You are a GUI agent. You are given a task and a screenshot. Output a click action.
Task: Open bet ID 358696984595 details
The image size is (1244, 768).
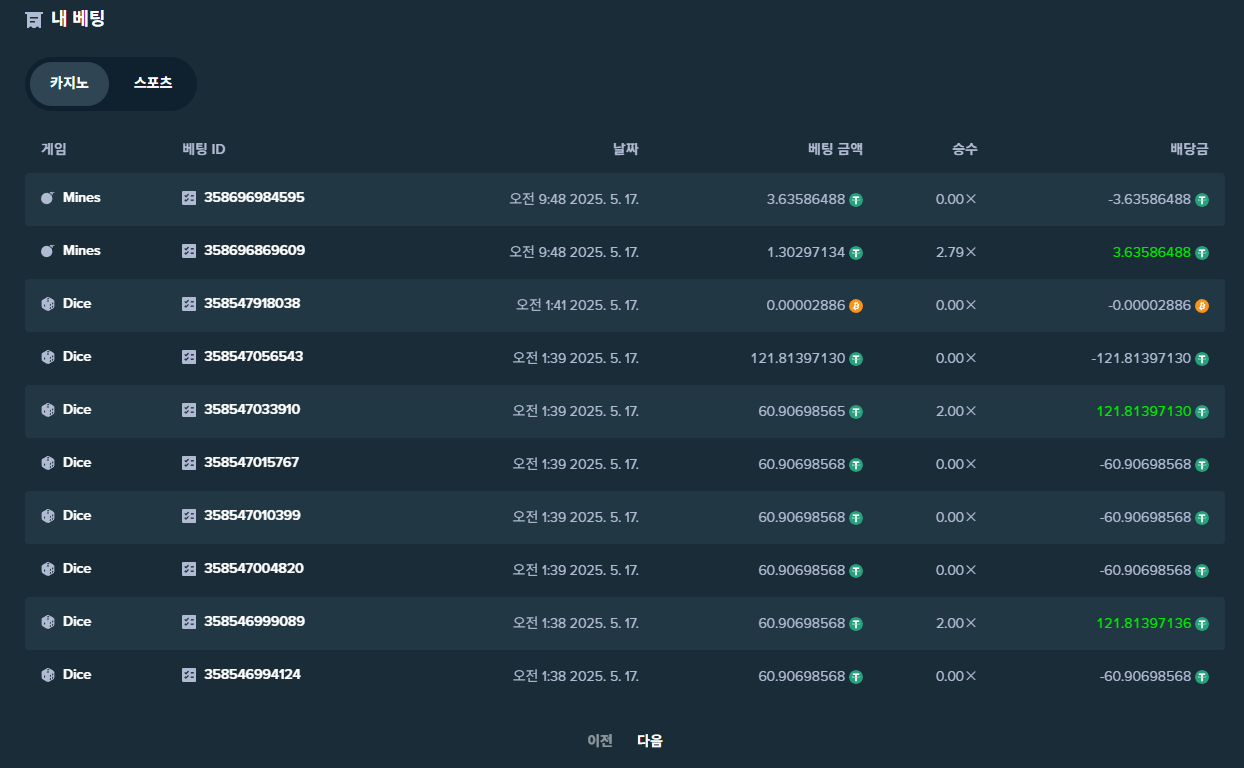254,198
